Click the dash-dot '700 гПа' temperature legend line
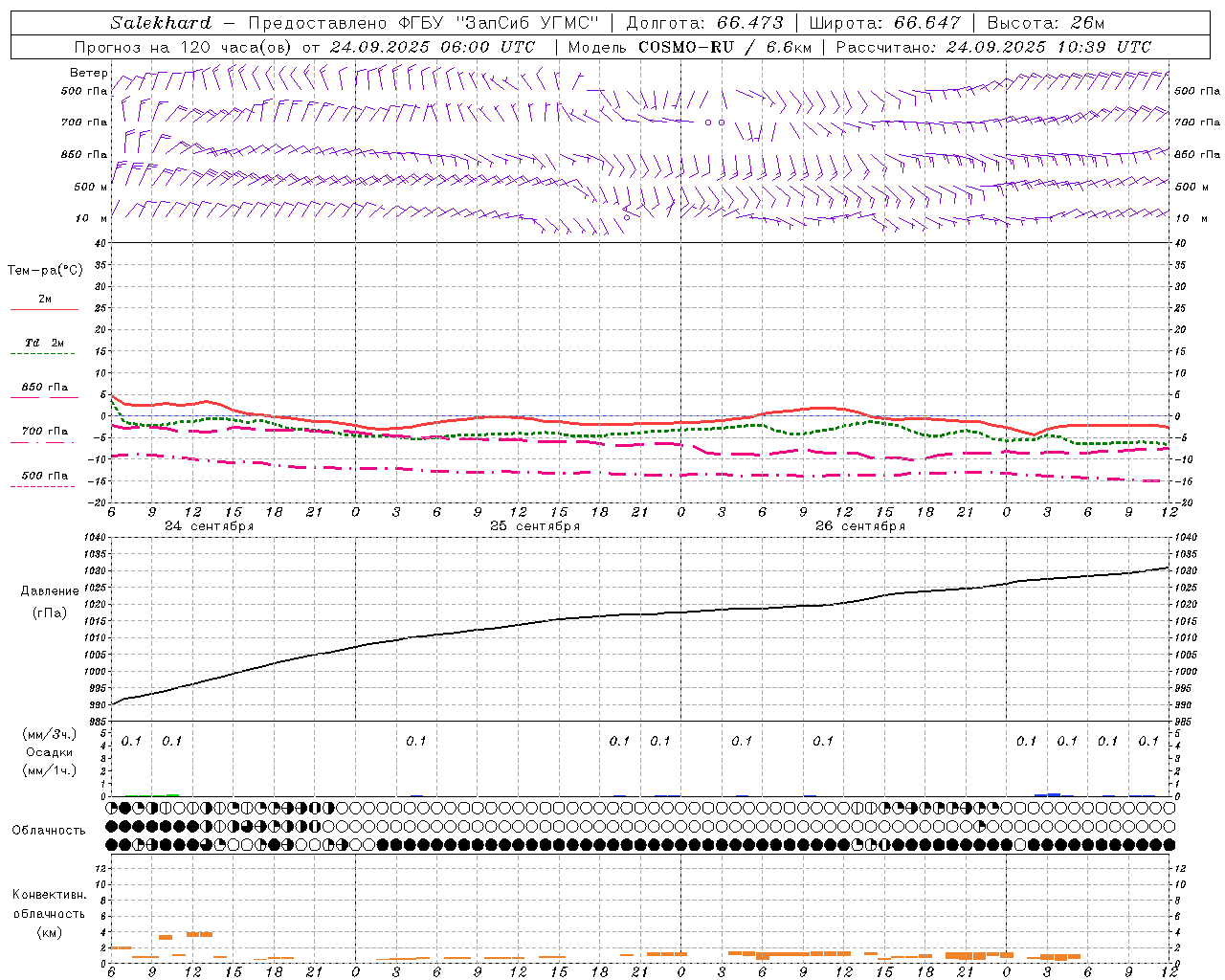Viewport: 1225px width, 980px height. (42, 442)
